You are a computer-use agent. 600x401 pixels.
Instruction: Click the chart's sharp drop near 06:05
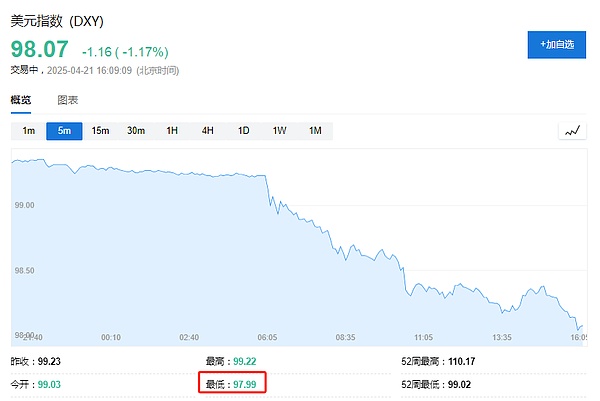point(269,190)
